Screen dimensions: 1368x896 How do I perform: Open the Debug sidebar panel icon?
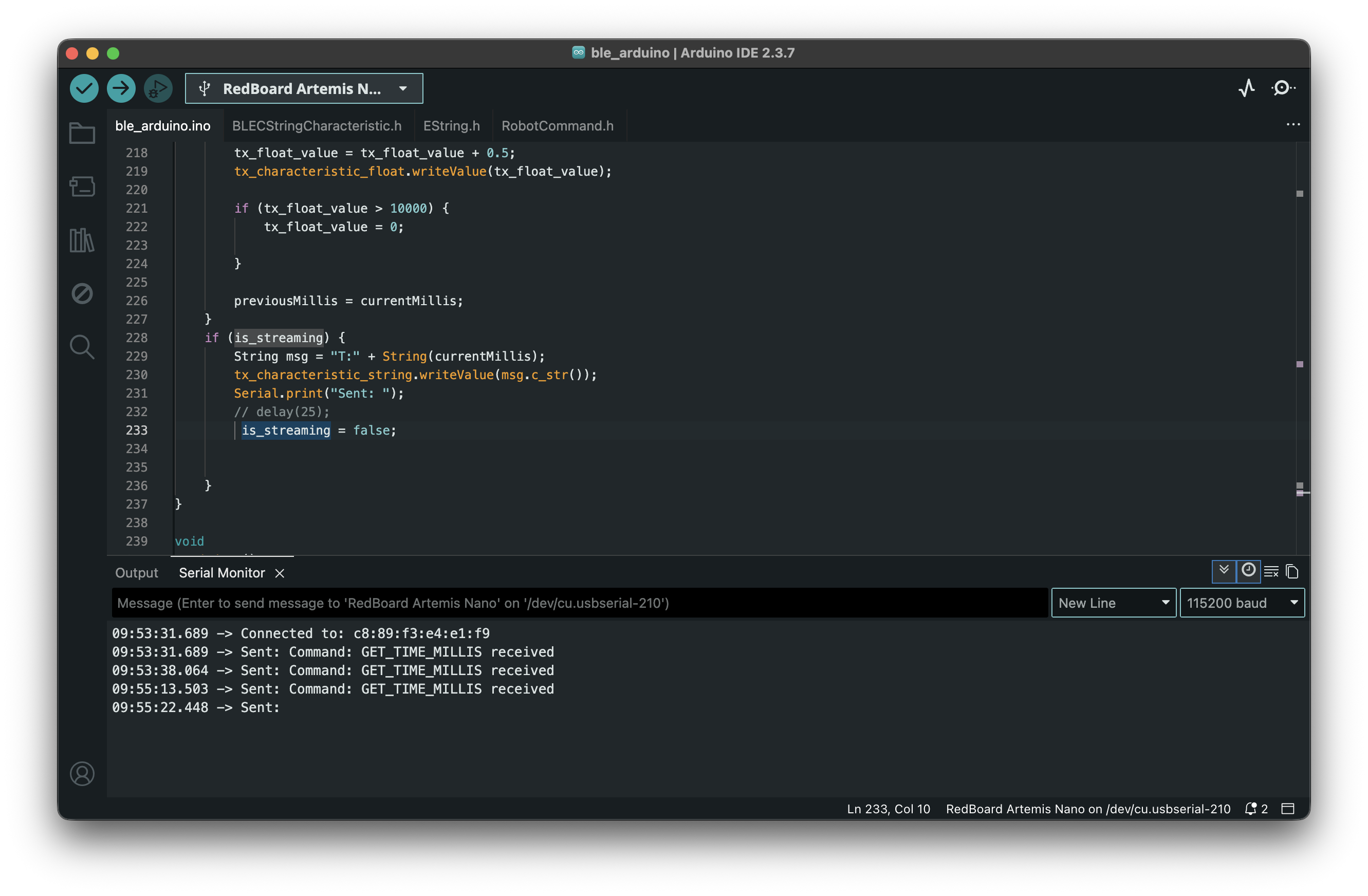(82, 294)
